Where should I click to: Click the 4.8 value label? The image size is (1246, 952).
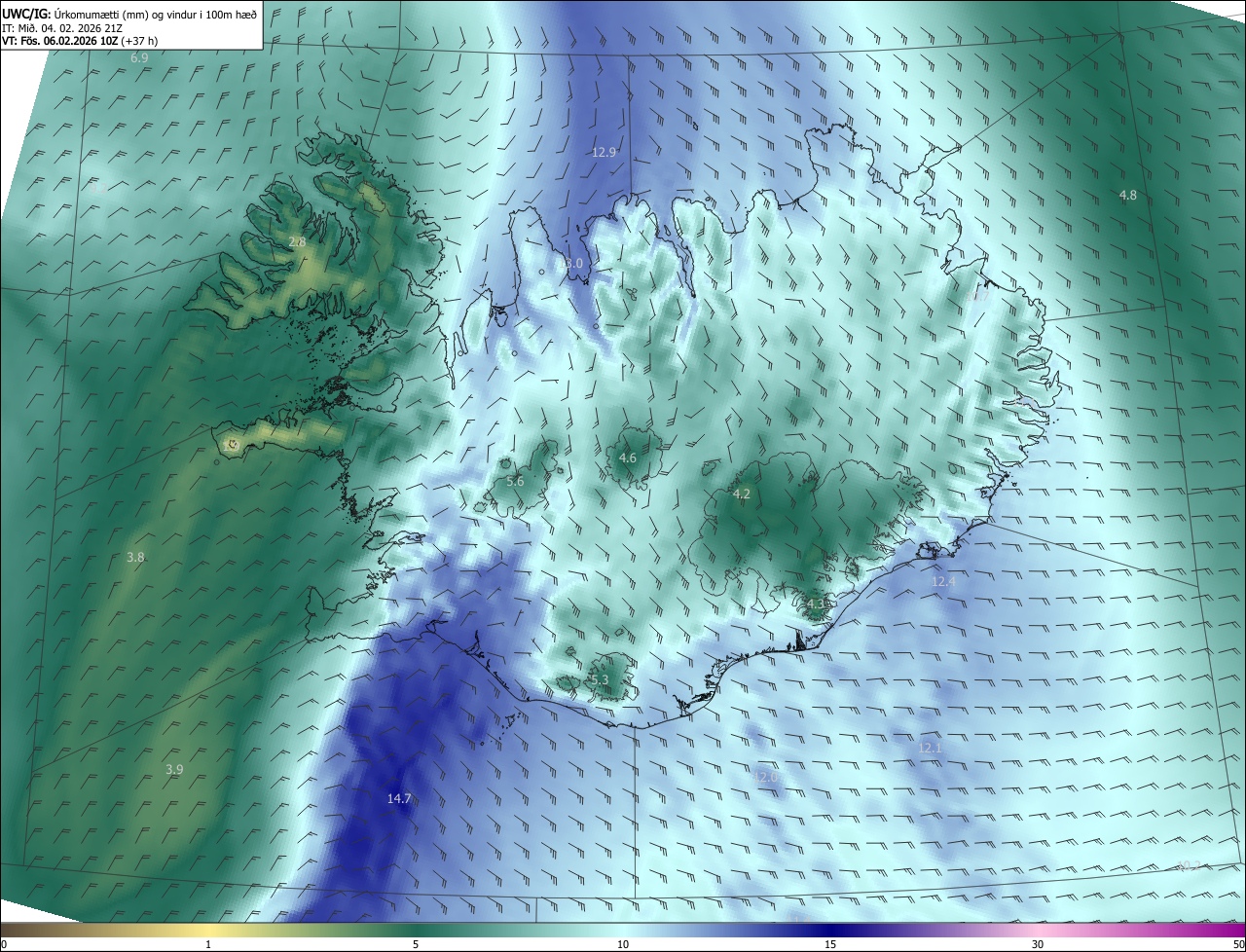1127,195
